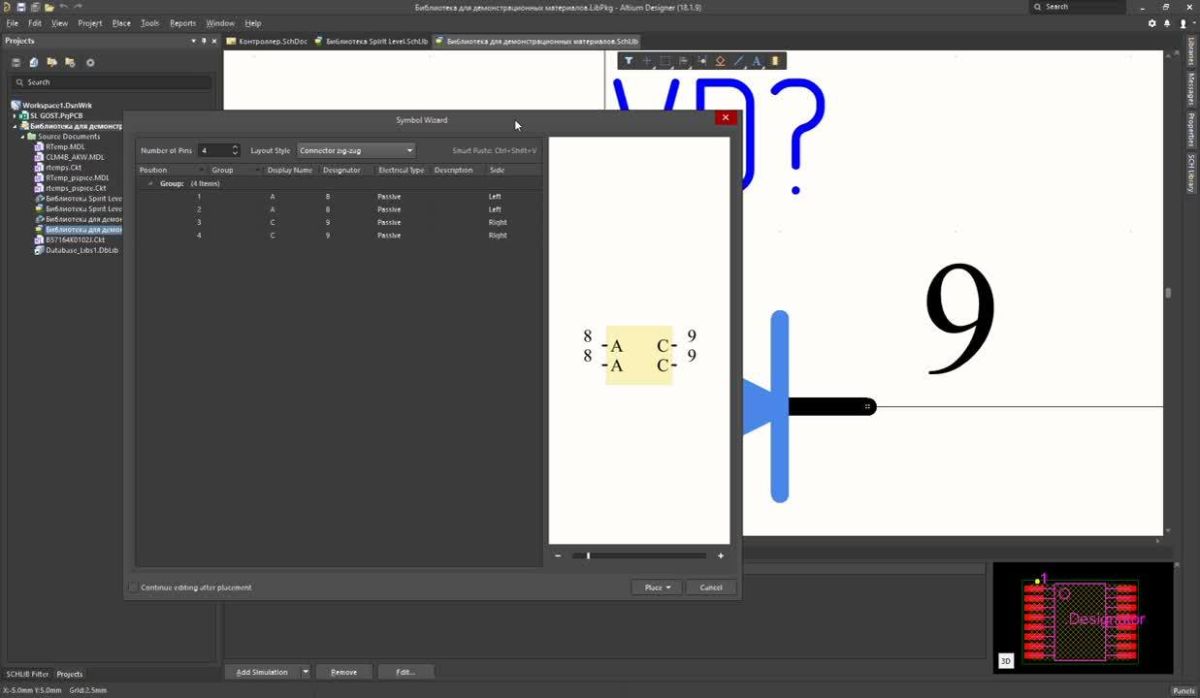
Task: Use the selection filter arrow tool
Action: (x=628, y=60)
